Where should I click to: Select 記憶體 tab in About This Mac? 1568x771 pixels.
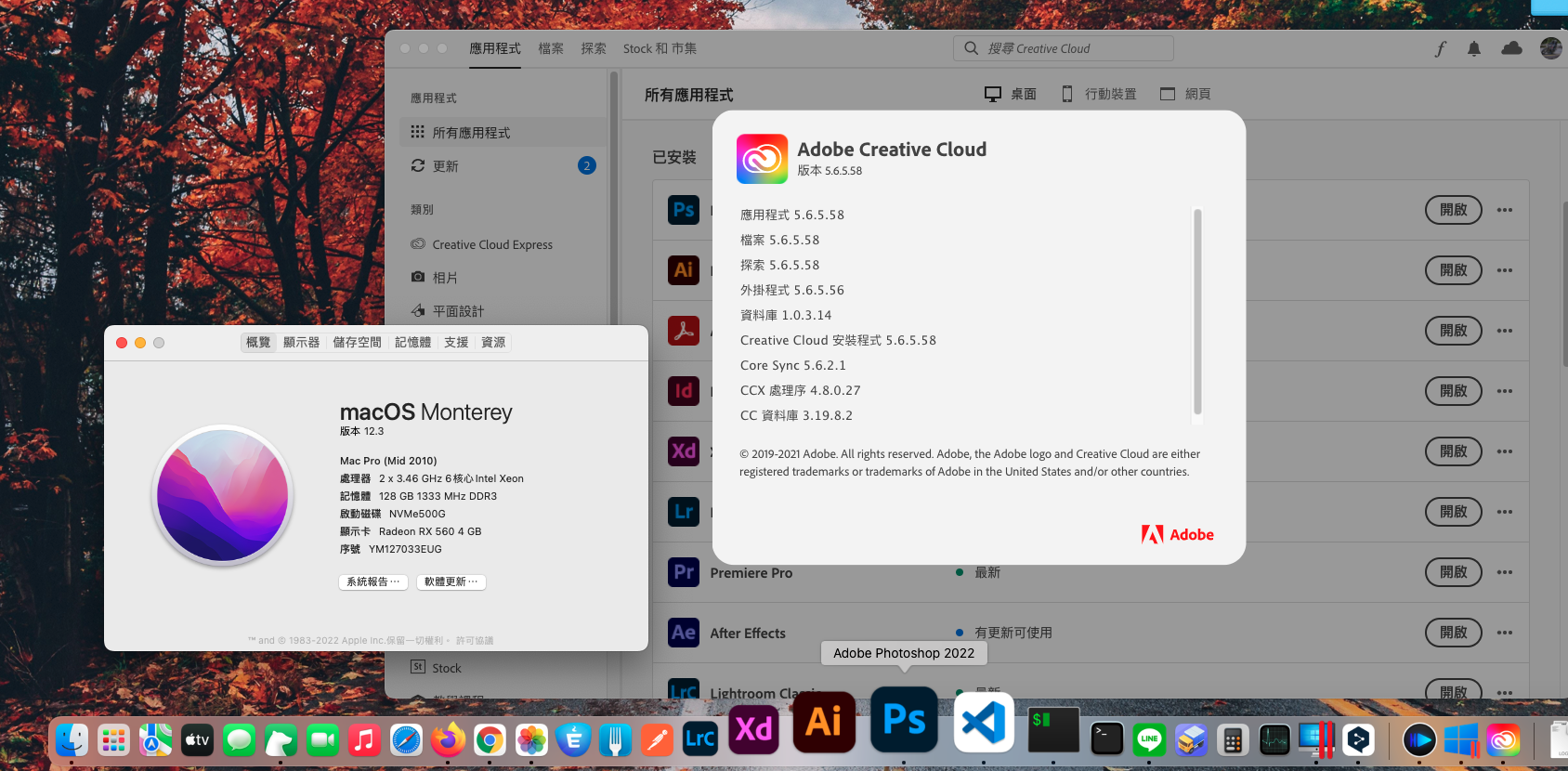point(412,343)
